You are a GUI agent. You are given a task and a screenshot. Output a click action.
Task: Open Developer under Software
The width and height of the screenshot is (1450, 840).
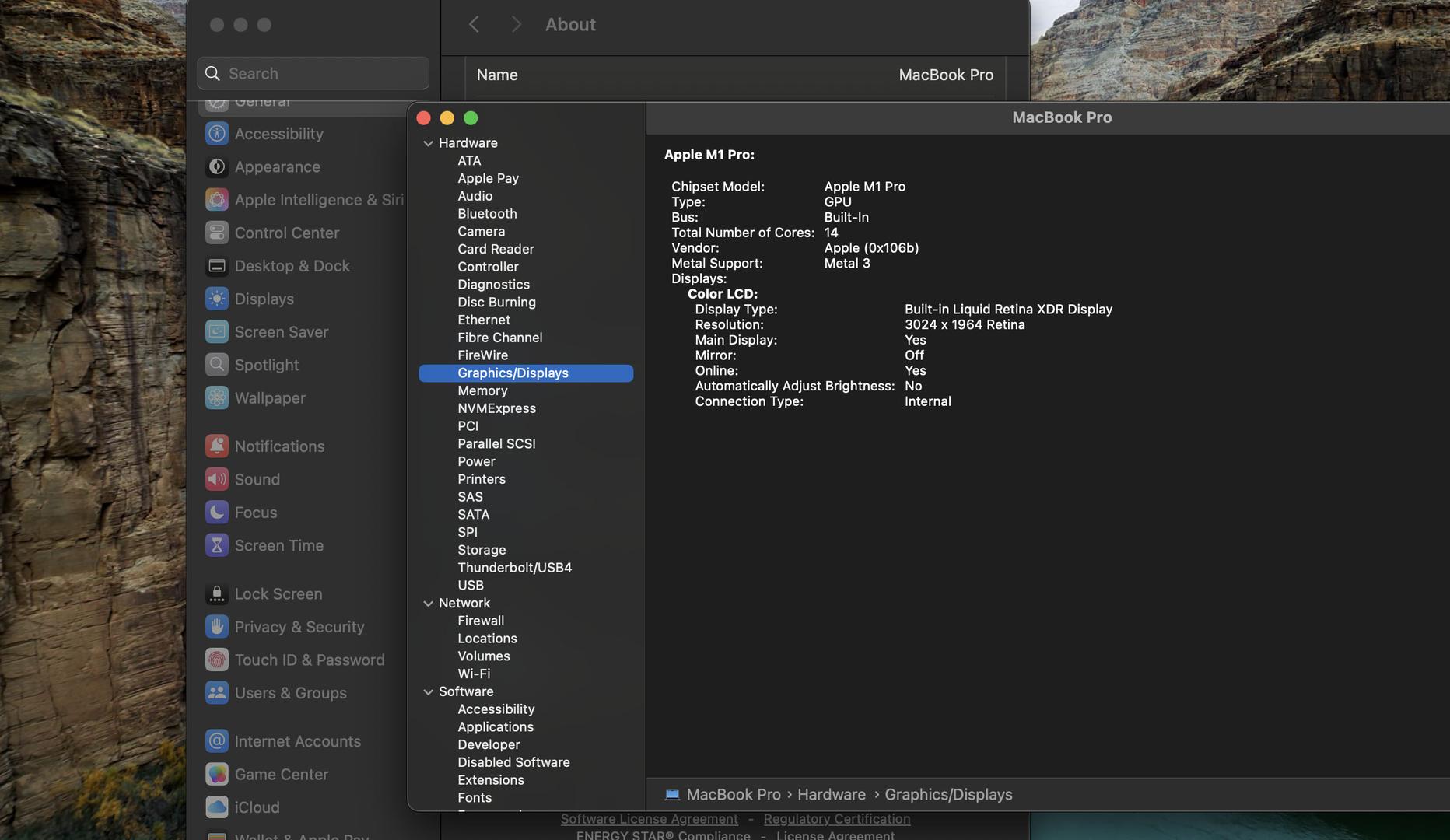click(x=489, y=745)
